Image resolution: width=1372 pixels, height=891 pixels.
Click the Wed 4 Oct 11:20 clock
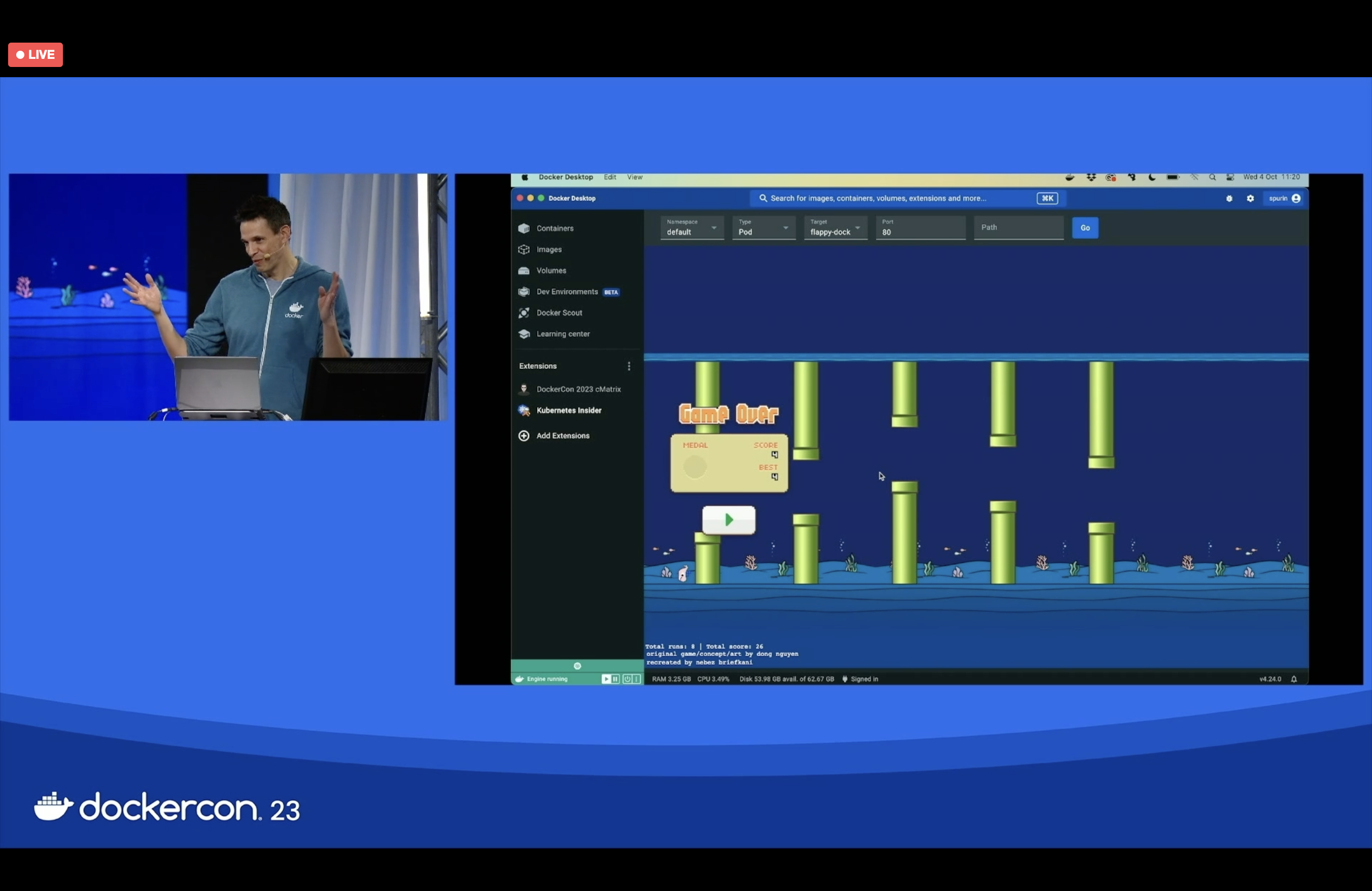tap(1271, 178)
